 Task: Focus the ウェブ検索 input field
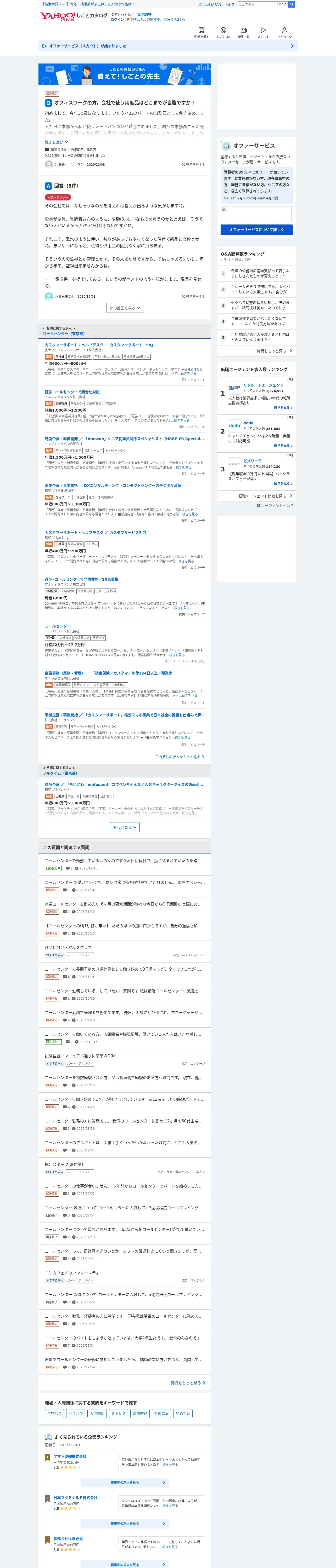257,4
